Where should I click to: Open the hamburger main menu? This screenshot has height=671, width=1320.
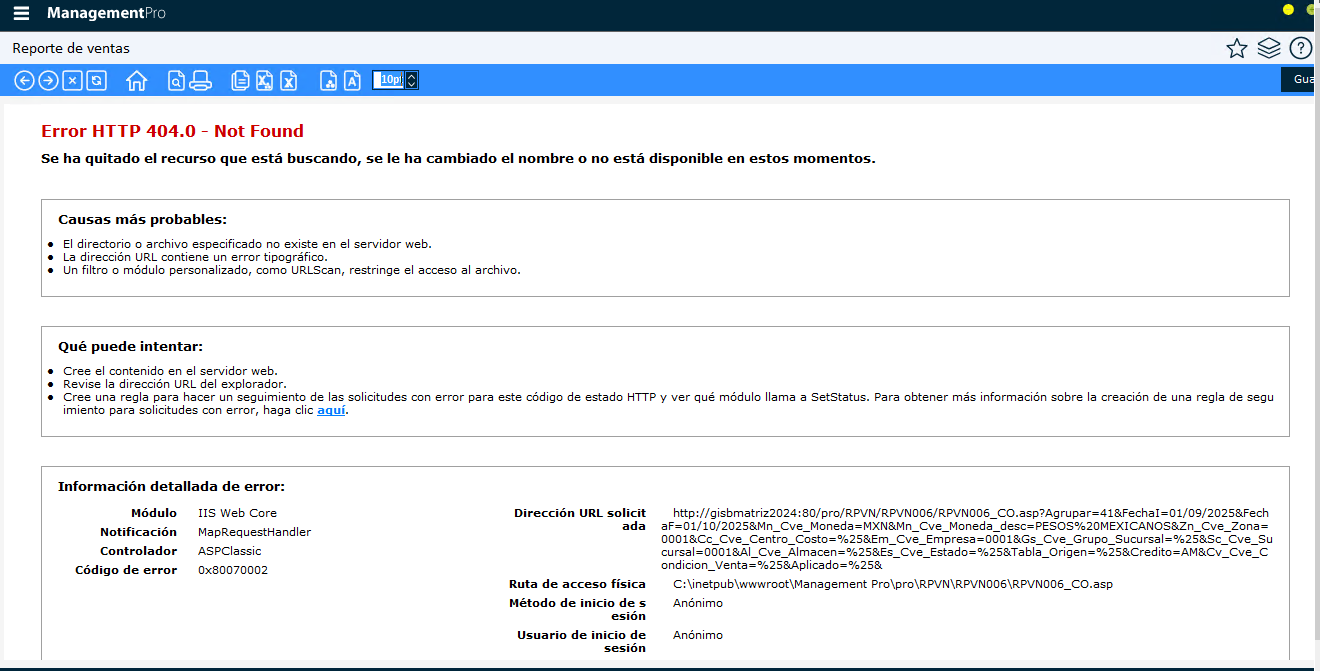point(21,14)
